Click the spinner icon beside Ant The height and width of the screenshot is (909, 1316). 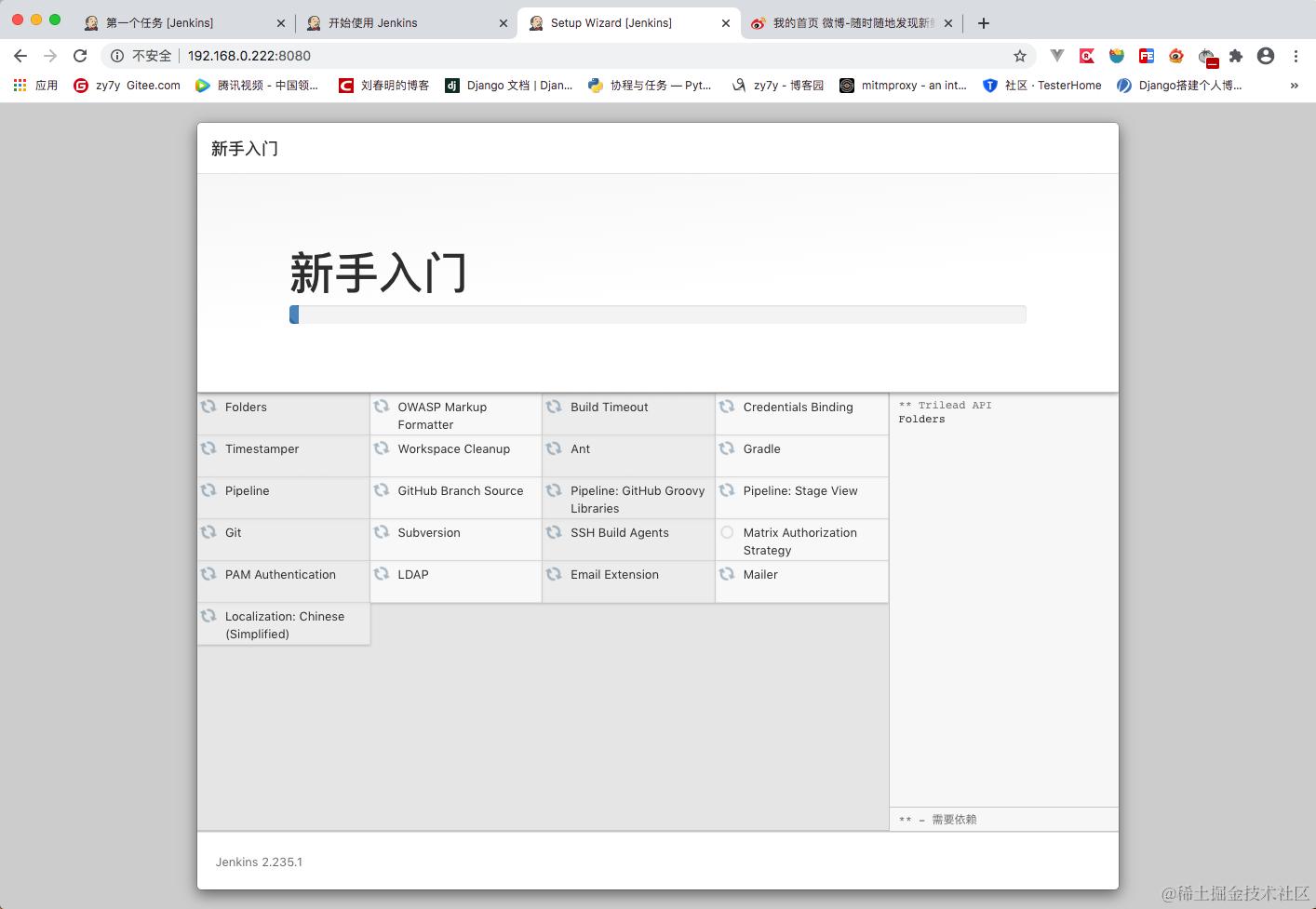click(554, 448)
